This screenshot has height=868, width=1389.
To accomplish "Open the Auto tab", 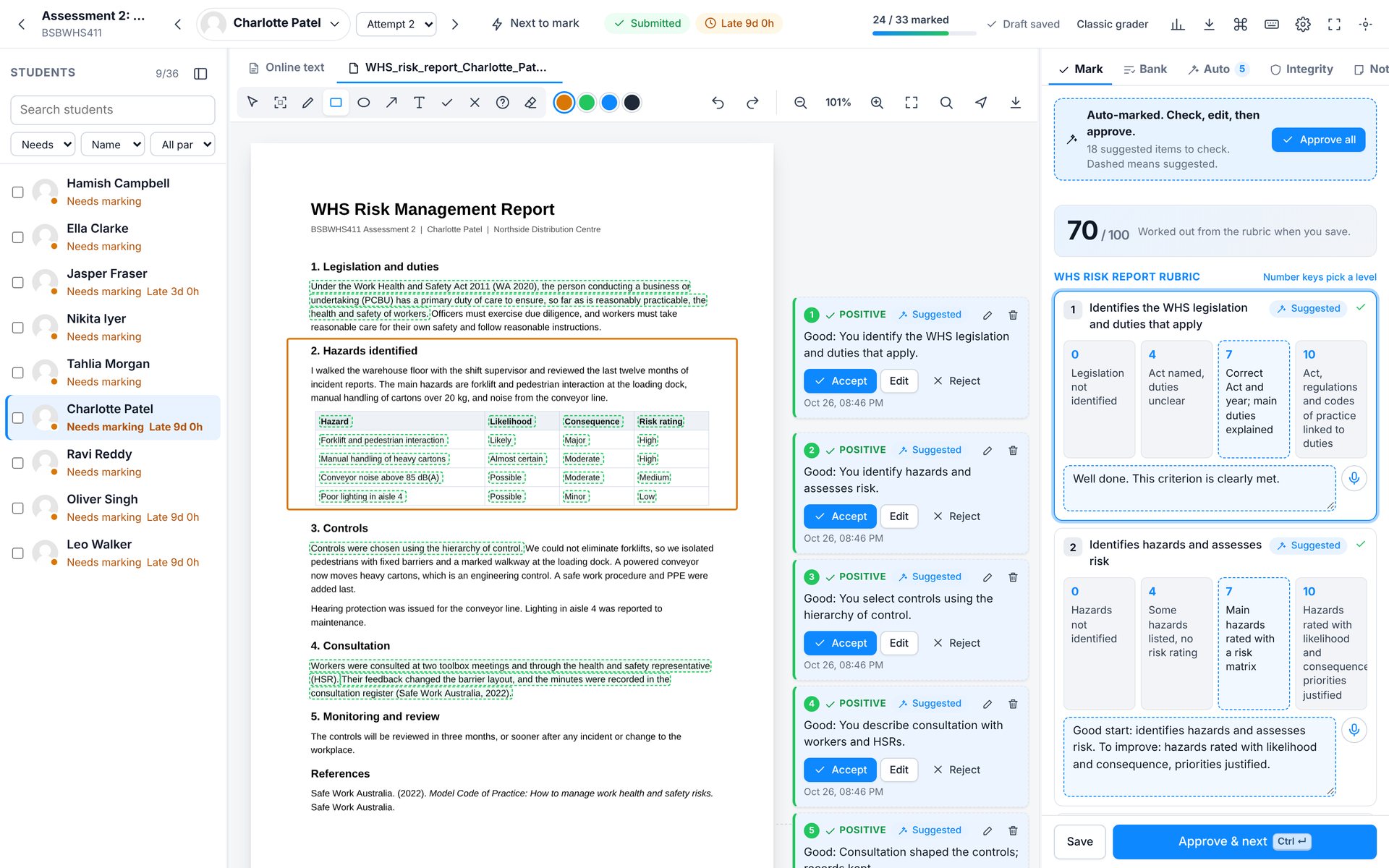I will coord(1218,69).
